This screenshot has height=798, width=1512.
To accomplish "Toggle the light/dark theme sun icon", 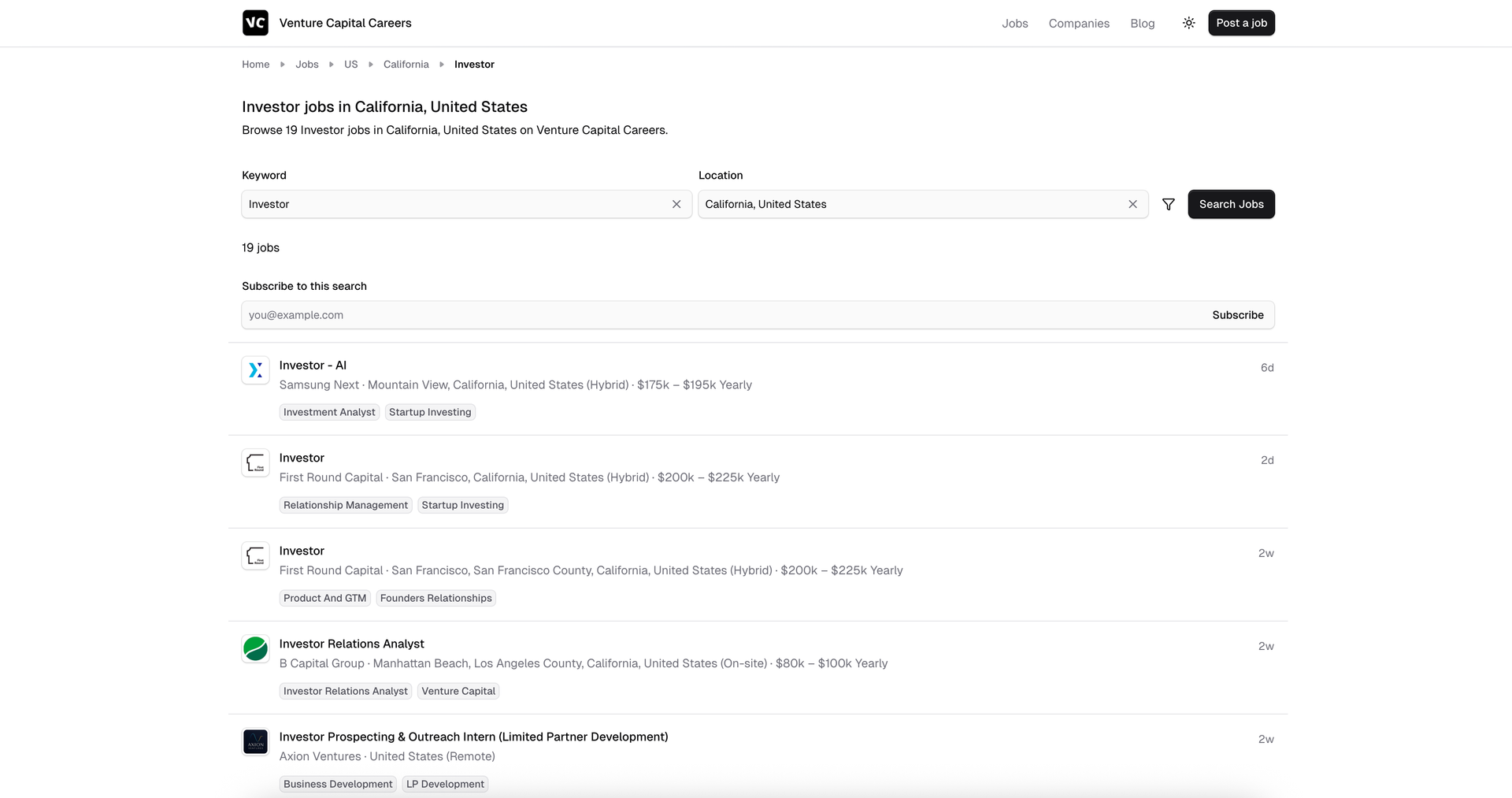I will click(x=1188, y=23).
